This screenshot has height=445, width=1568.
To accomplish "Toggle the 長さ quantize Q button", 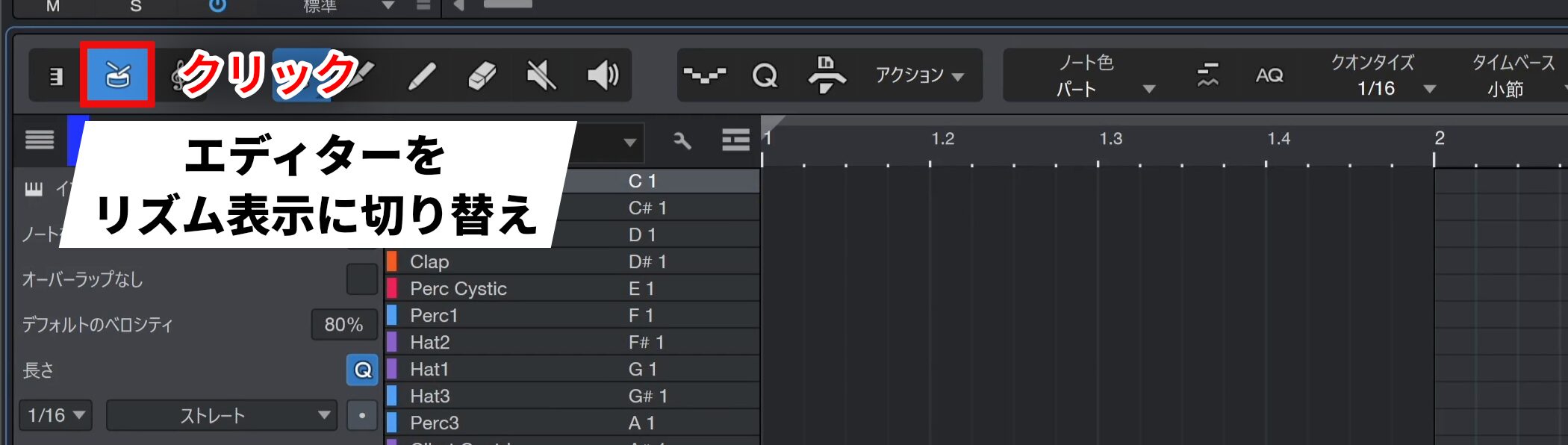I will click(362, 370).
